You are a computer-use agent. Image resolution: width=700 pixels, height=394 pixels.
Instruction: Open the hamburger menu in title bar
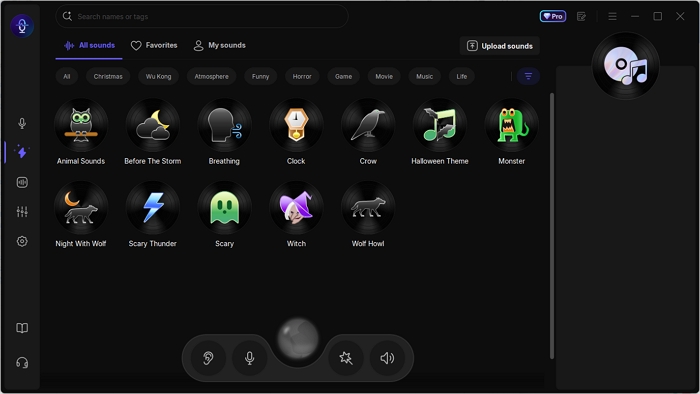(x=612, y=17)
